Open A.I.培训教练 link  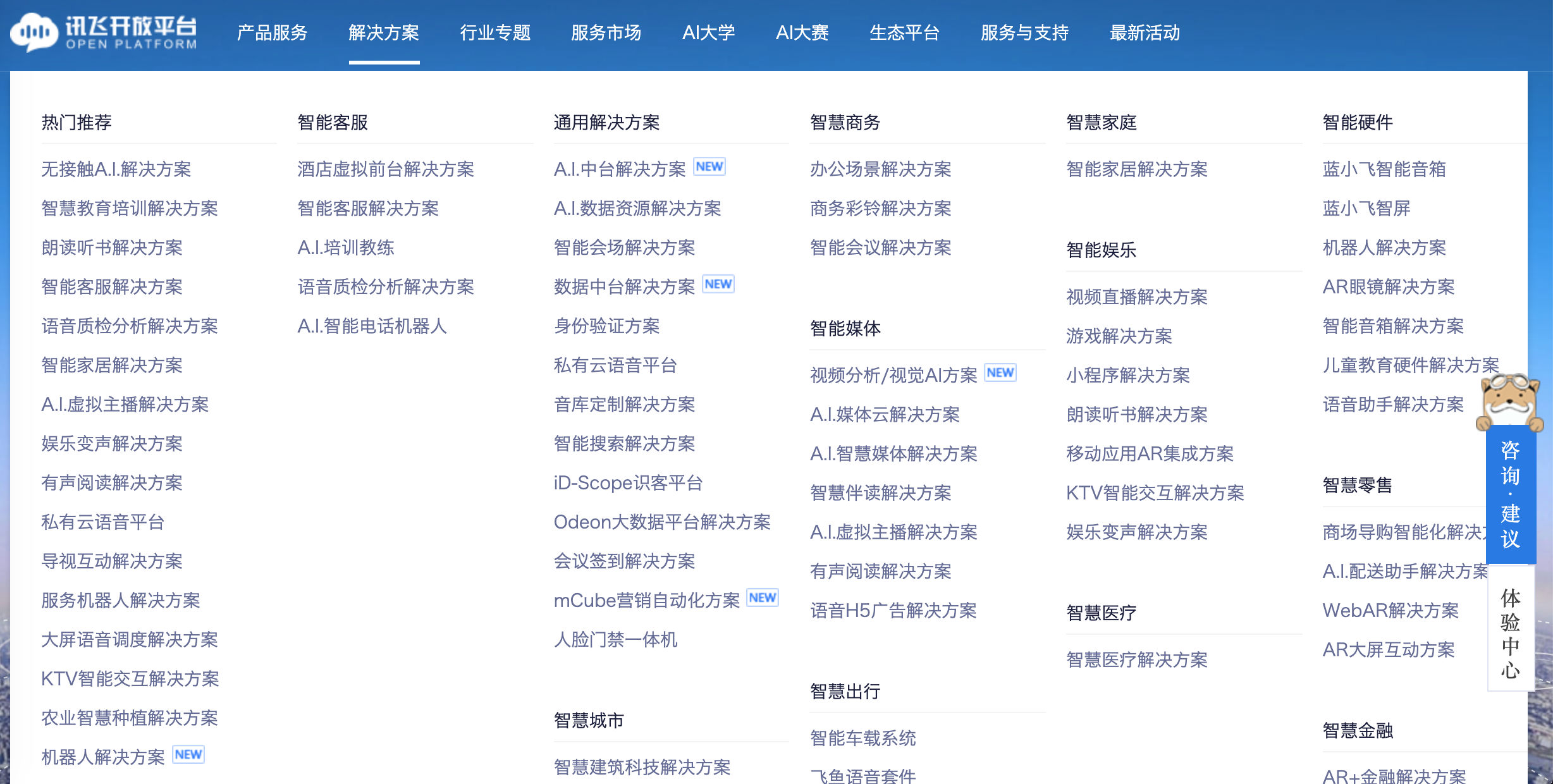click(346, 248)
